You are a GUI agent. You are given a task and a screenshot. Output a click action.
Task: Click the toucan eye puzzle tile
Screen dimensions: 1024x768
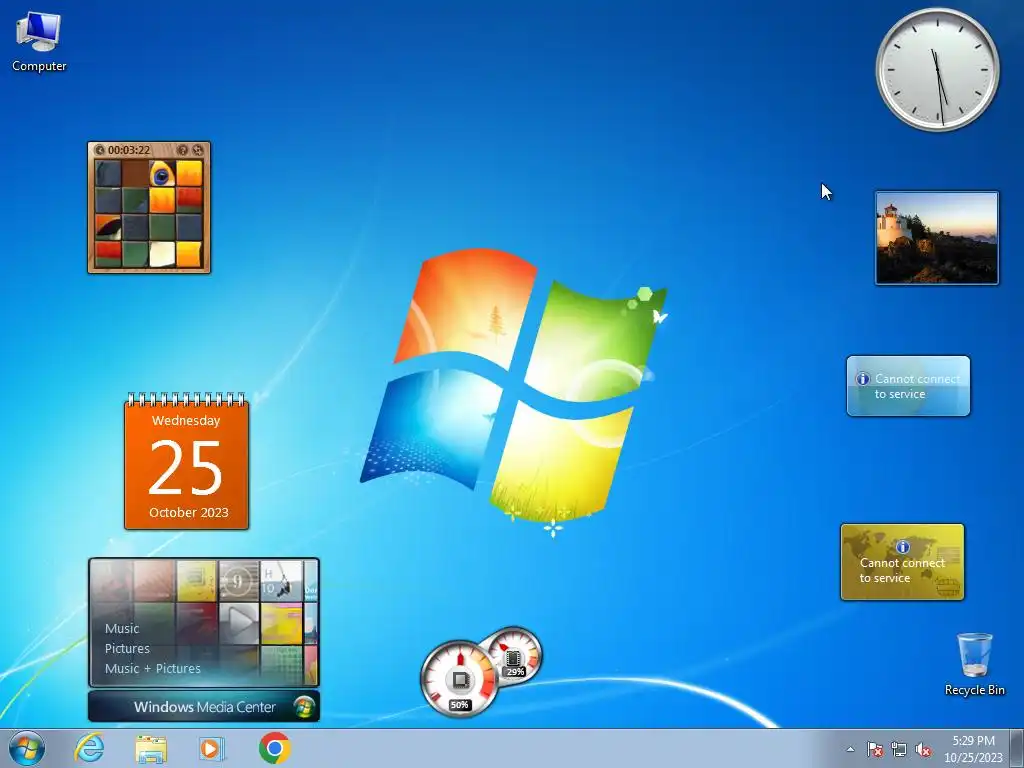coord(162,174)
